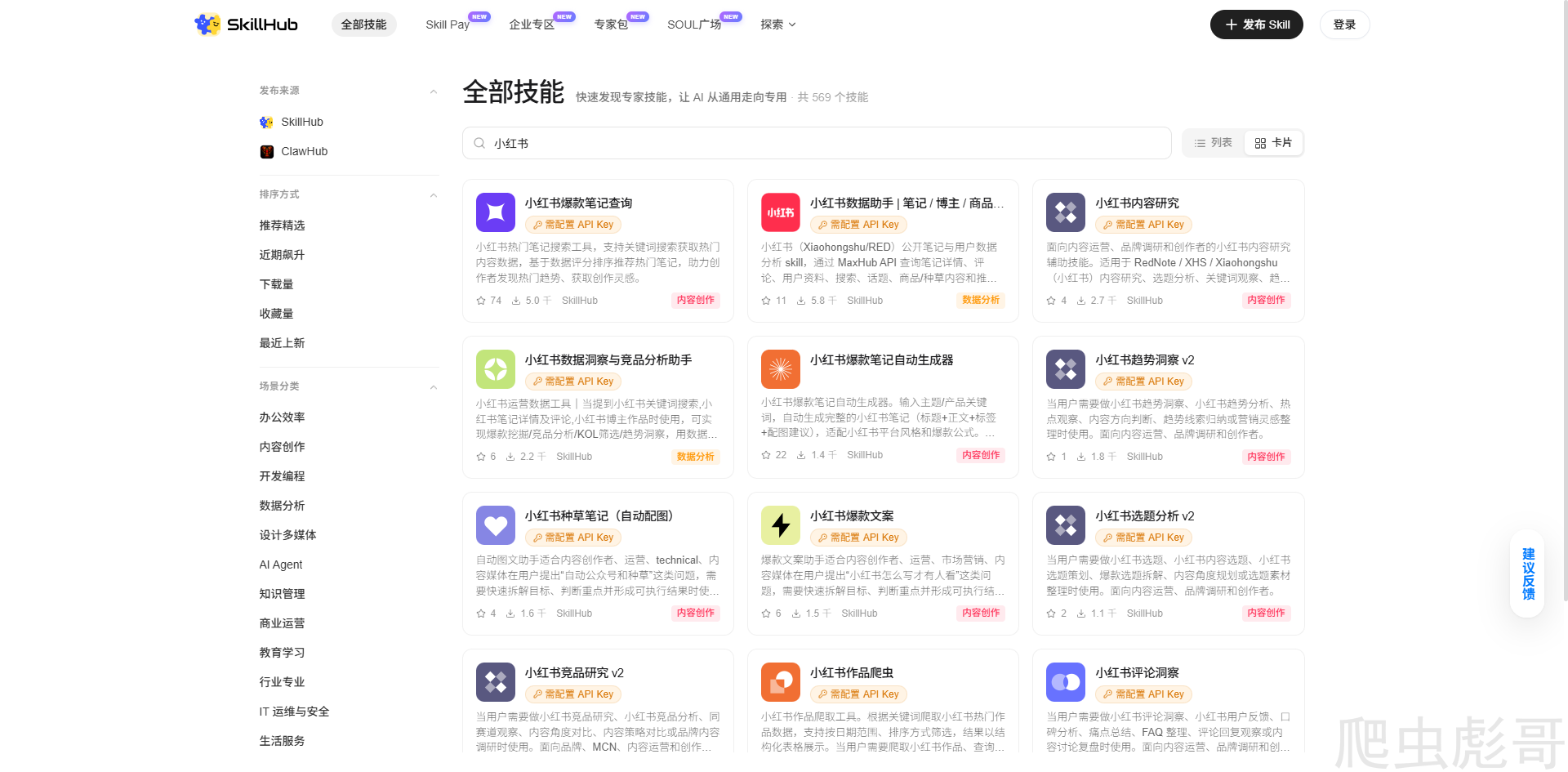Filter by 内容创作 category in sidebar

pyautogui.click(x=283, y=447)
